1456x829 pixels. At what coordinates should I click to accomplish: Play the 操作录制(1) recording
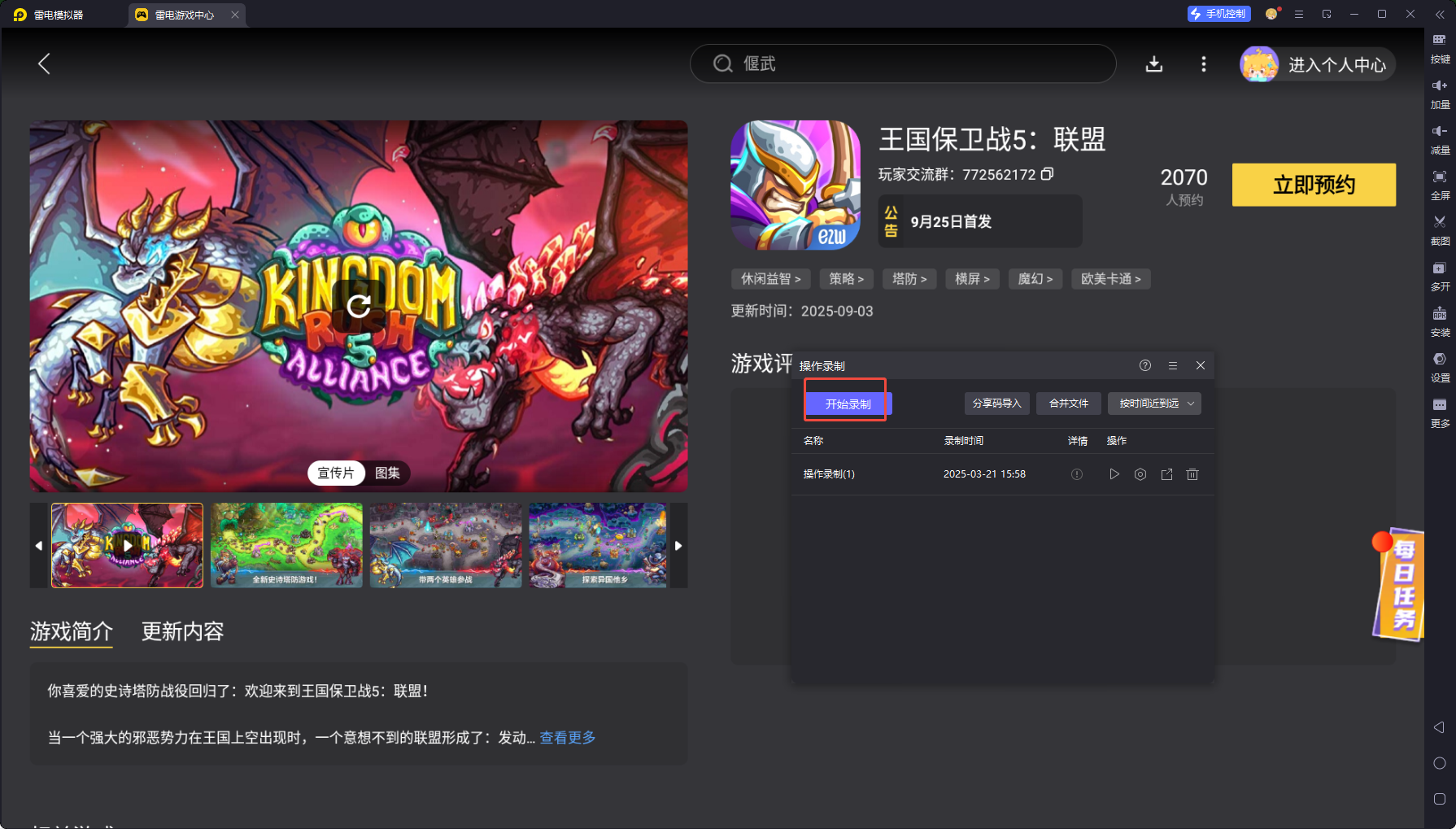point(1114,474)
